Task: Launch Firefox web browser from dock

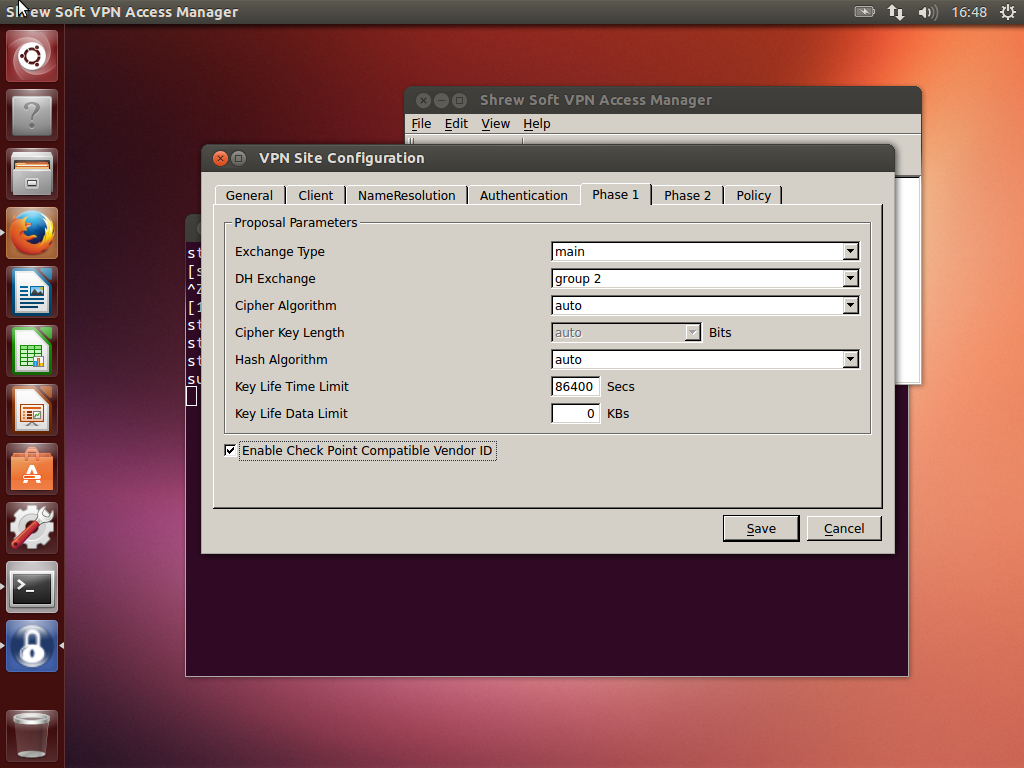Action: pyautogui.click(x=32, y=233)
